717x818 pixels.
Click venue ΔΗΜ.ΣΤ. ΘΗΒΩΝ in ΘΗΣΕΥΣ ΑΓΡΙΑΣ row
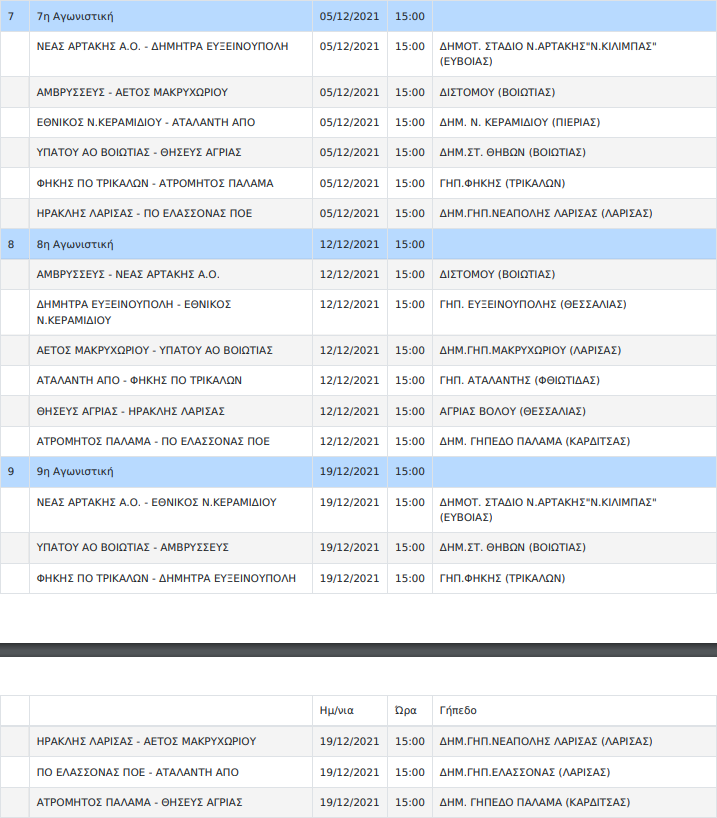(512, 152)
